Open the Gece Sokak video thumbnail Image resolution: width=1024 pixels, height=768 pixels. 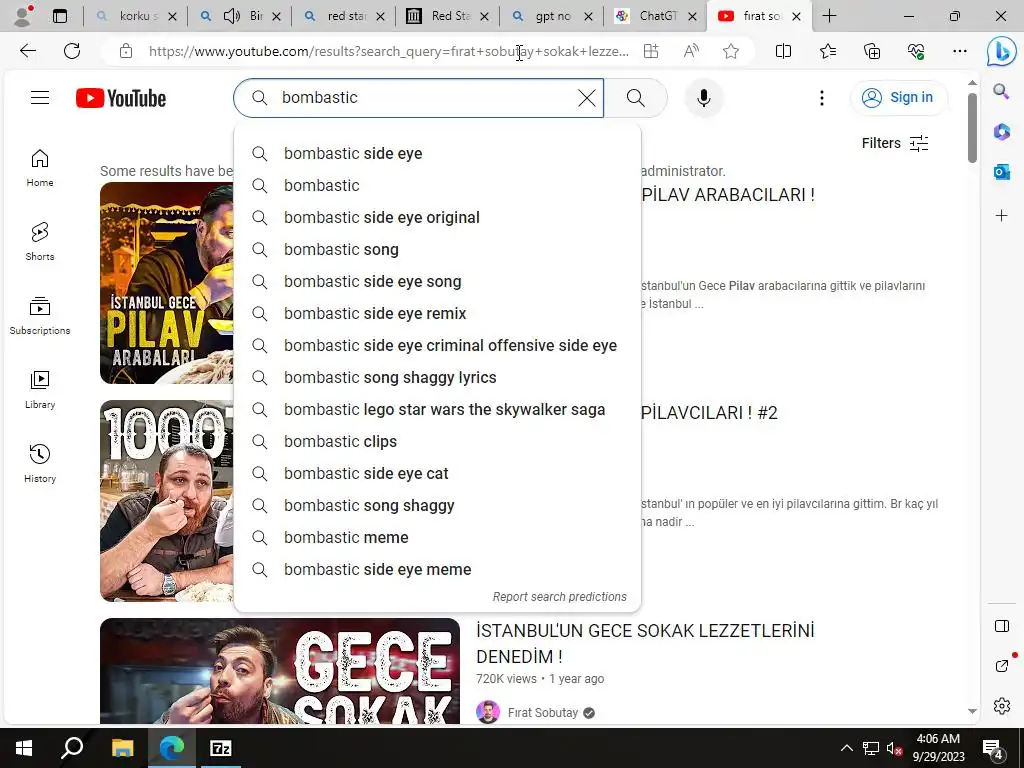point(280,671)
